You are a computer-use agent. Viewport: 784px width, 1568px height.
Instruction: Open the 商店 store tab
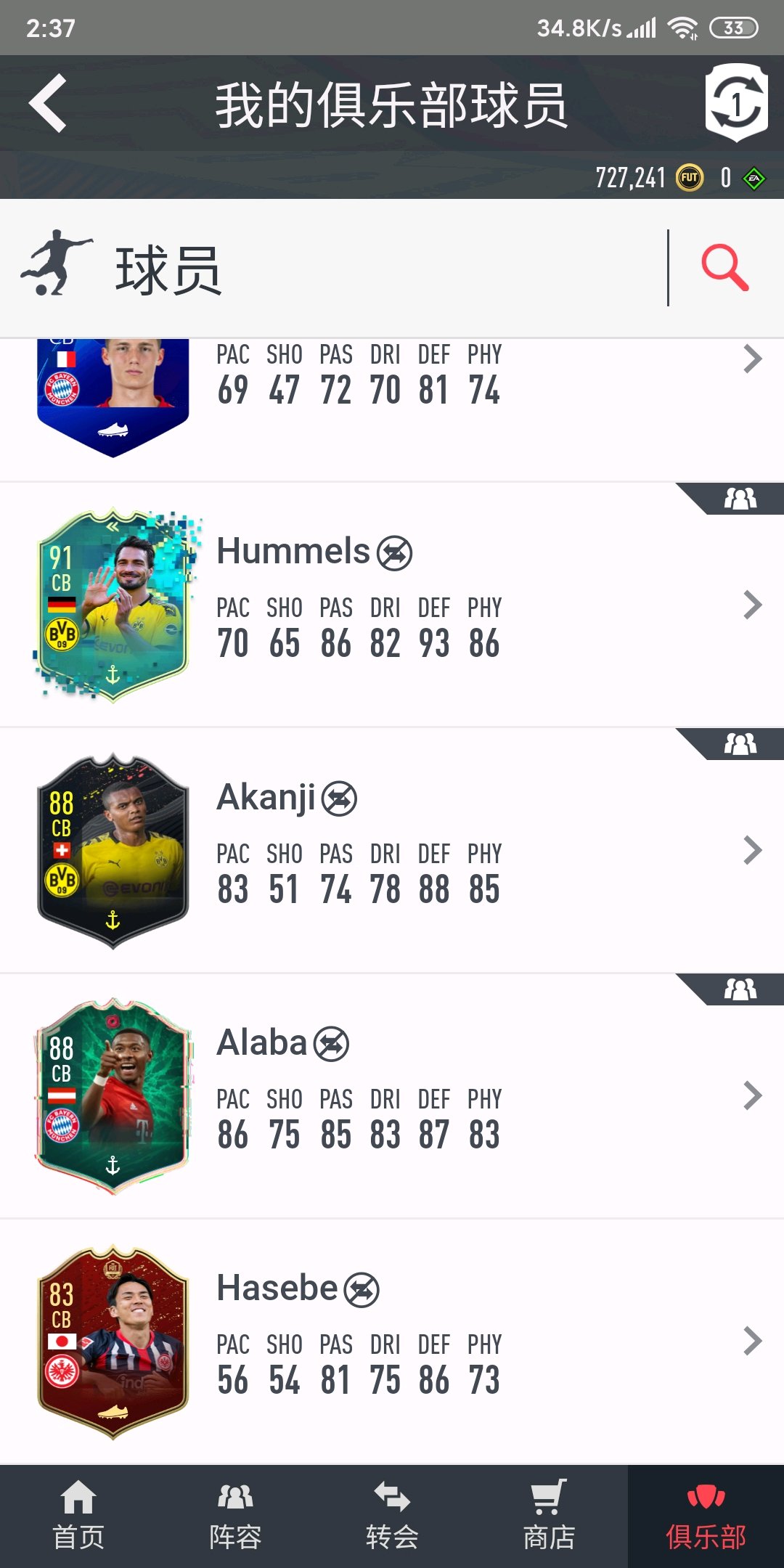(549, 1516)
